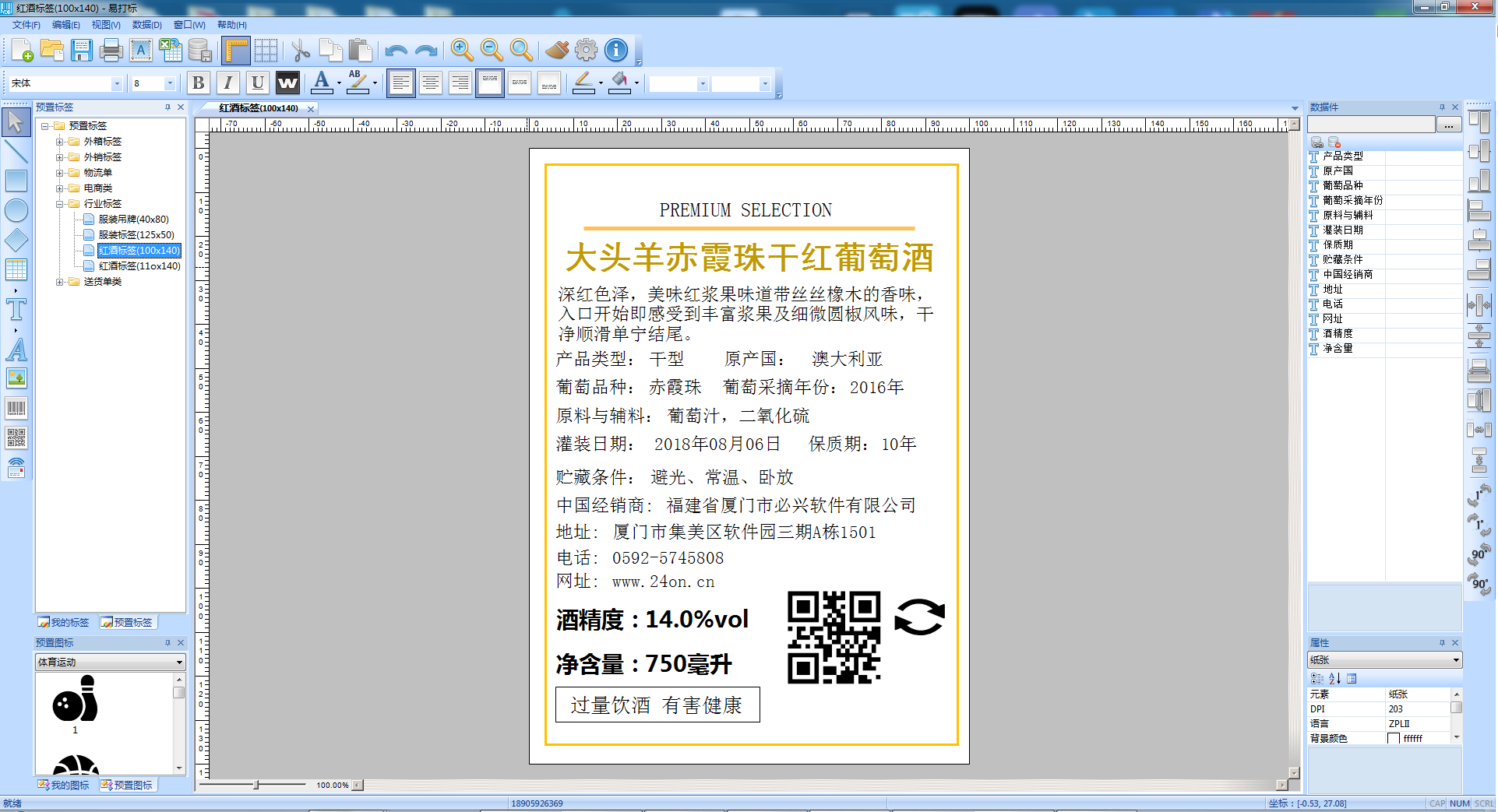Expand the 外箱标签 tree folder
This screenshot has width=1498, height=812.
coord(59,142)
